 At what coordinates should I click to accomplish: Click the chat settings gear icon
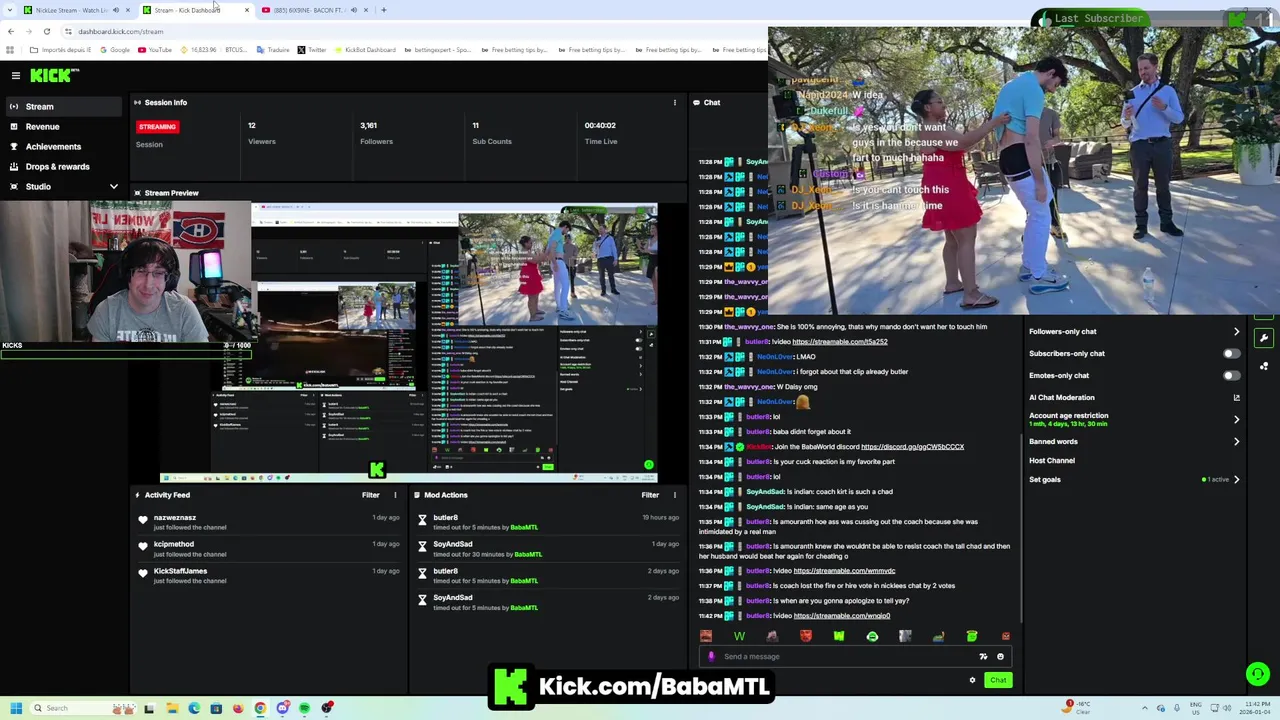click(x=972, y=680)
